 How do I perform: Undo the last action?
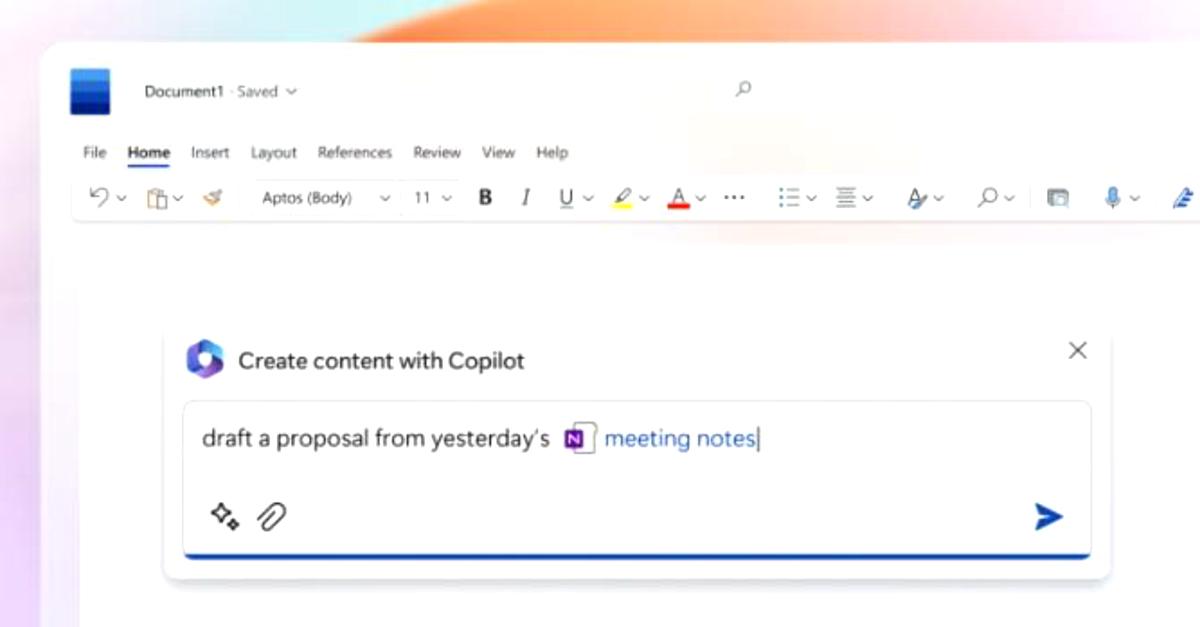[x=100, y=197]
